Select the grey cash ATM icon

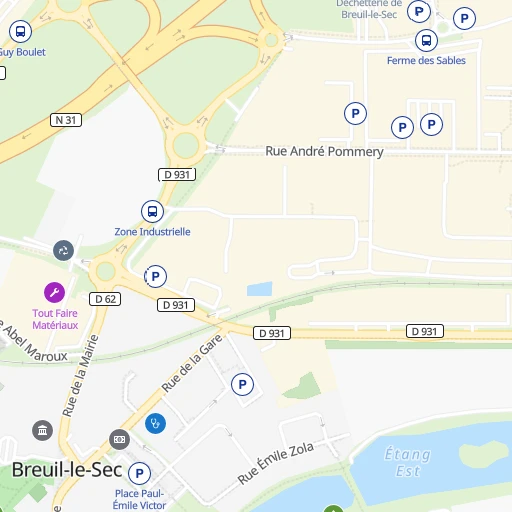[119, 439]
